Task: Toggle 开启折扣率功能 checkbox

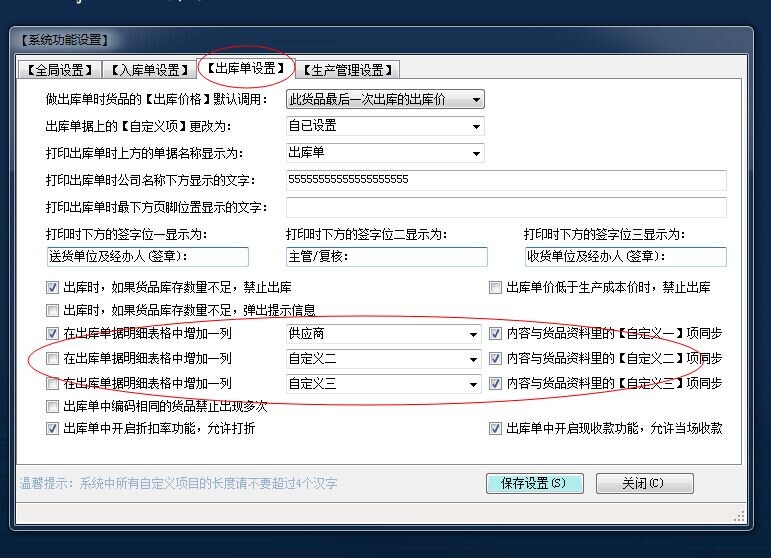Action: pyautogui.click(x=53, y=428)
